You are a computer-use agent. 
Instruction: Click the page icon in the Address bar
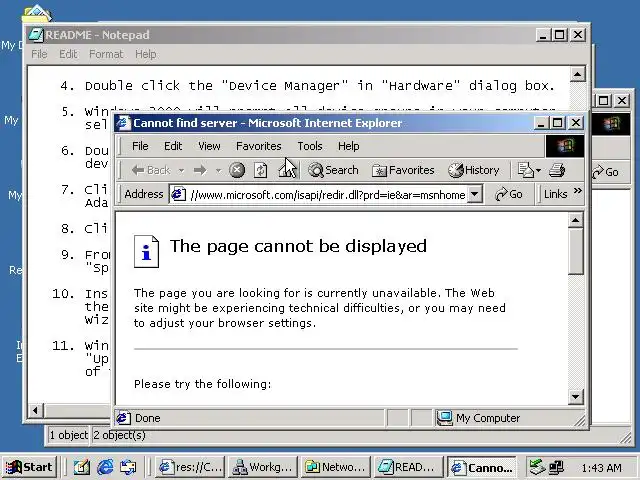178,194
